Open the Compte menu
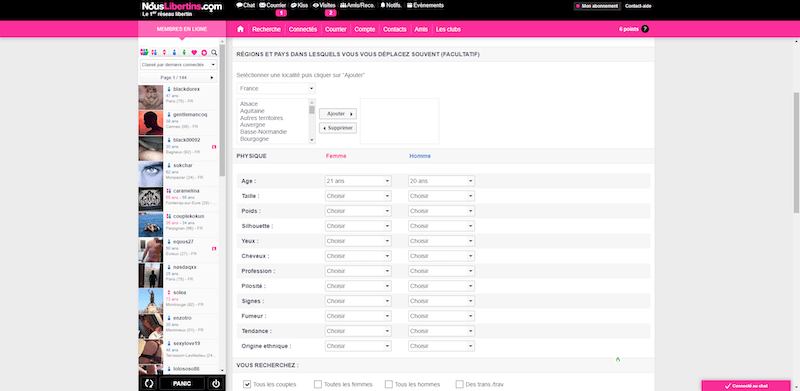 (365, 29)
